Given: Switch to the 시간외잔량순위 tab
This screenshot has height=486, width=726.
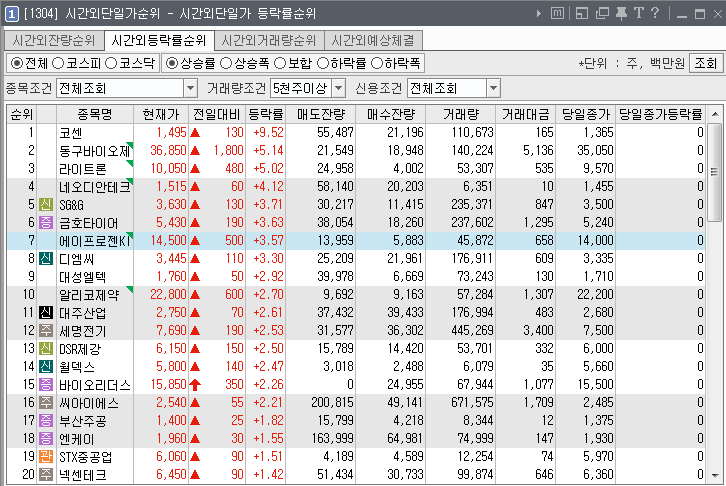Looking at the screenshot, I should pos(54,41).
